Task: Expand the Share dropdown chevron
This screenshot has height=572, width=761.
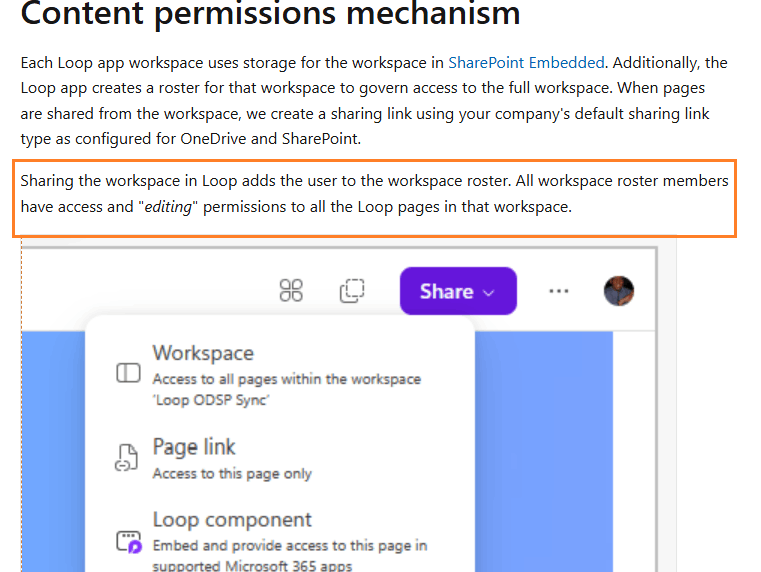Action: click(489, 293)
